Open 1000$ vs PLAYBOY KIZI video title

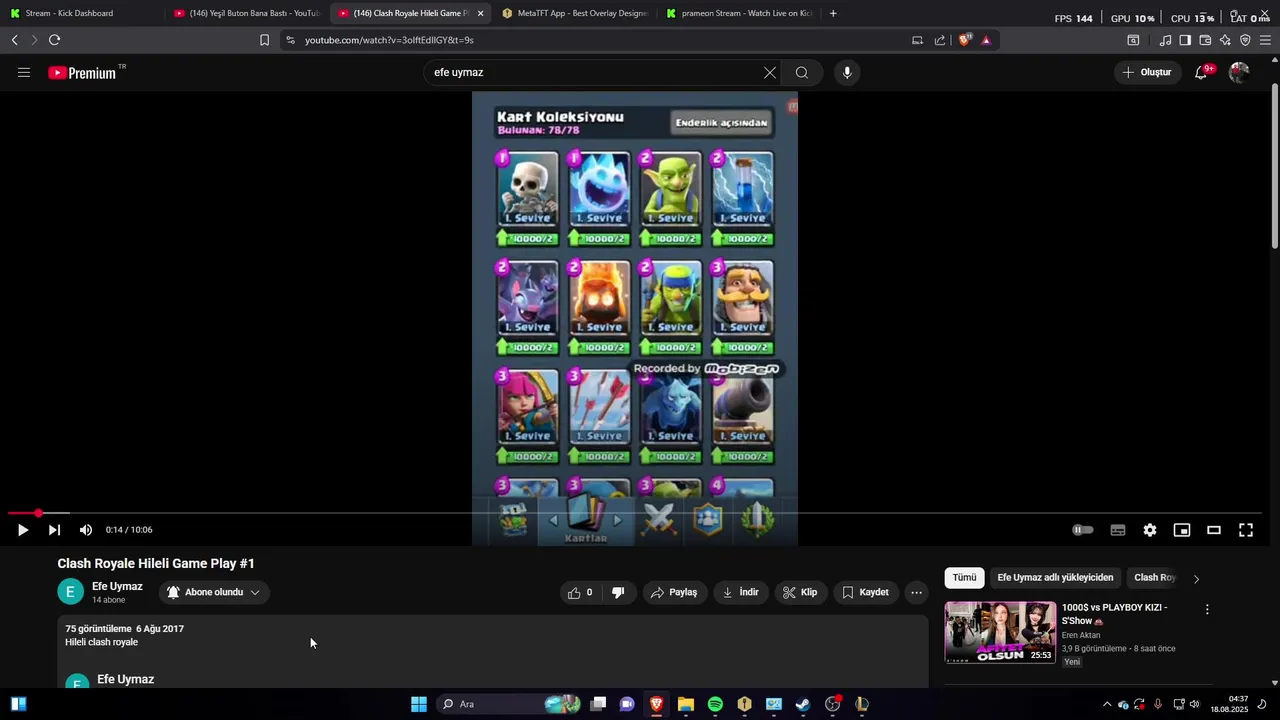coord(1114,614)
